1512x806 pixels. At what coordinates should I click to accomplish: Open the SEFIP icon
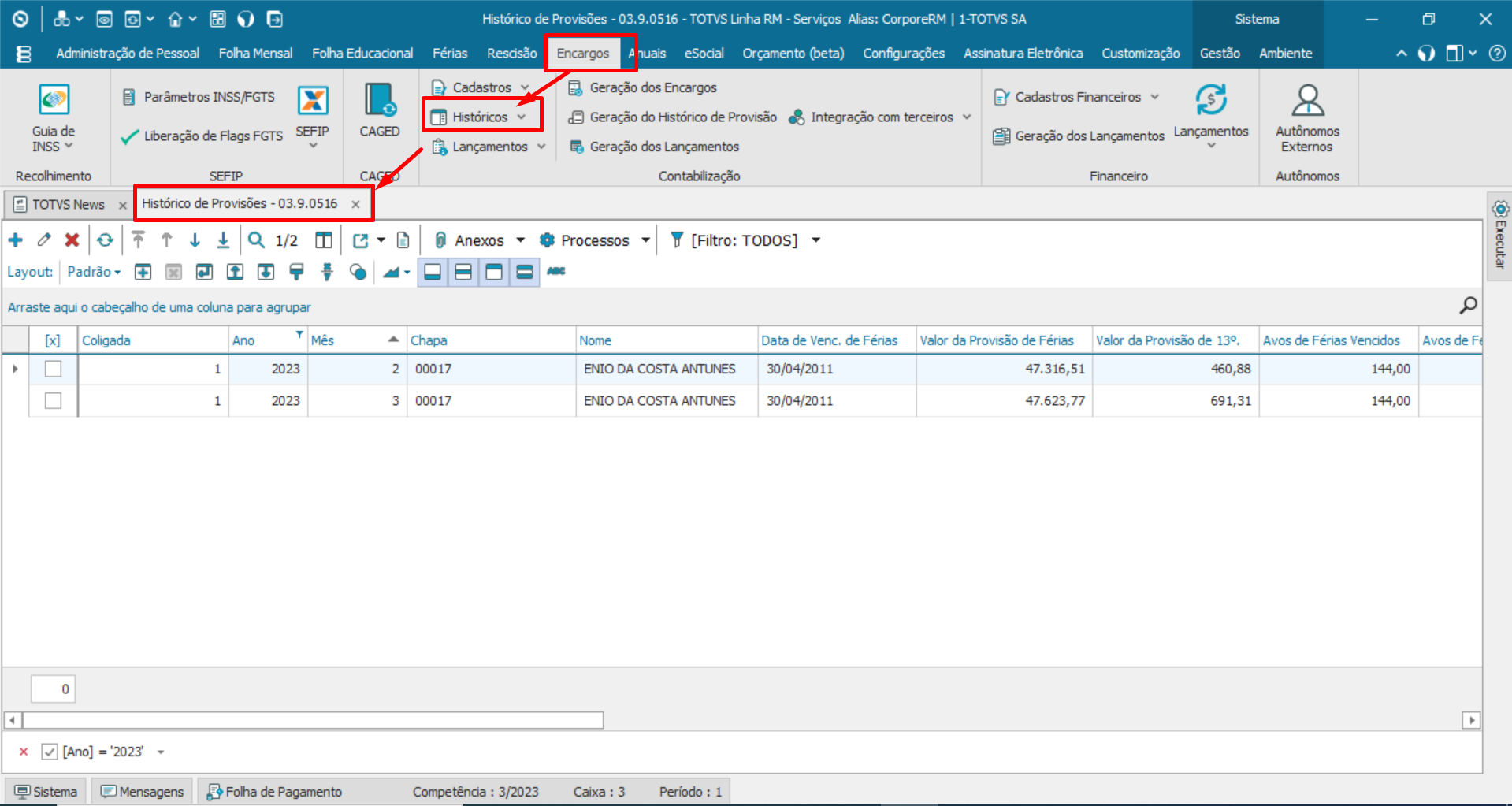(x=313, y=101)
